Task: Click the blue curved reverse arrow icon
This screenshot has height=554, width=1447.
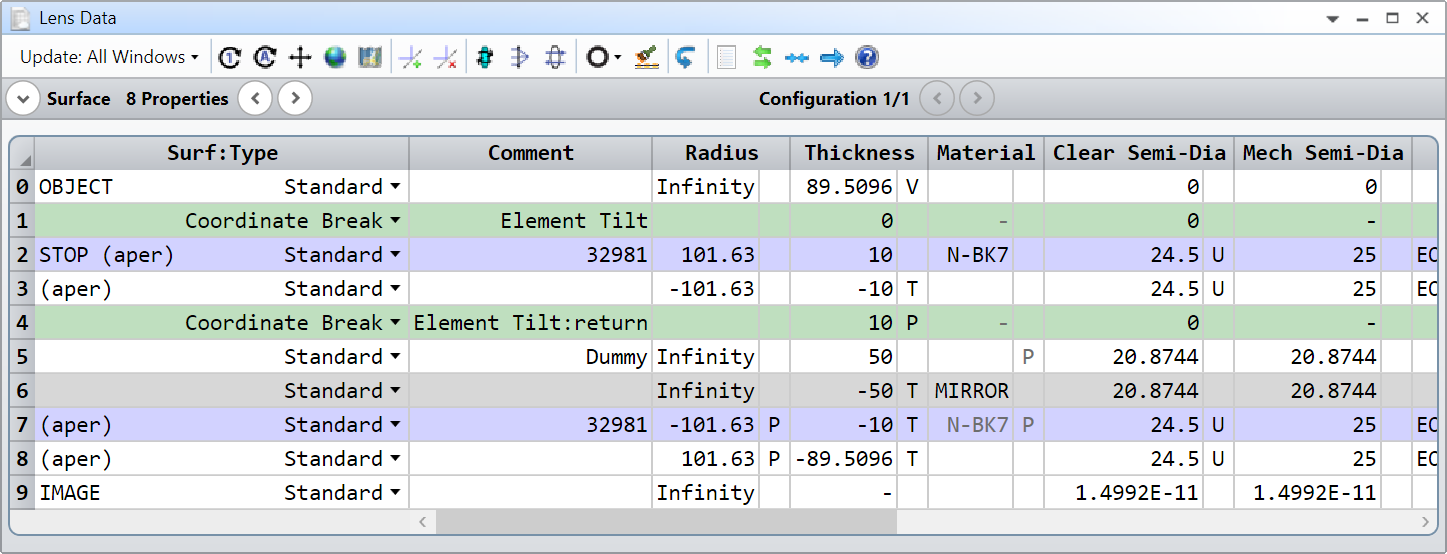Action: [x=685, y=58]
